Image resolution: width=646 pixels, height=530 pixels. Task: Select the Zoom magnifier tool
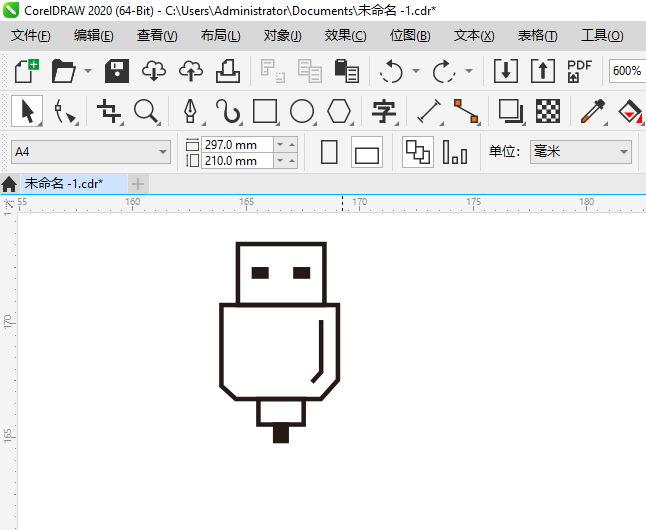click(x=146, y=111)
